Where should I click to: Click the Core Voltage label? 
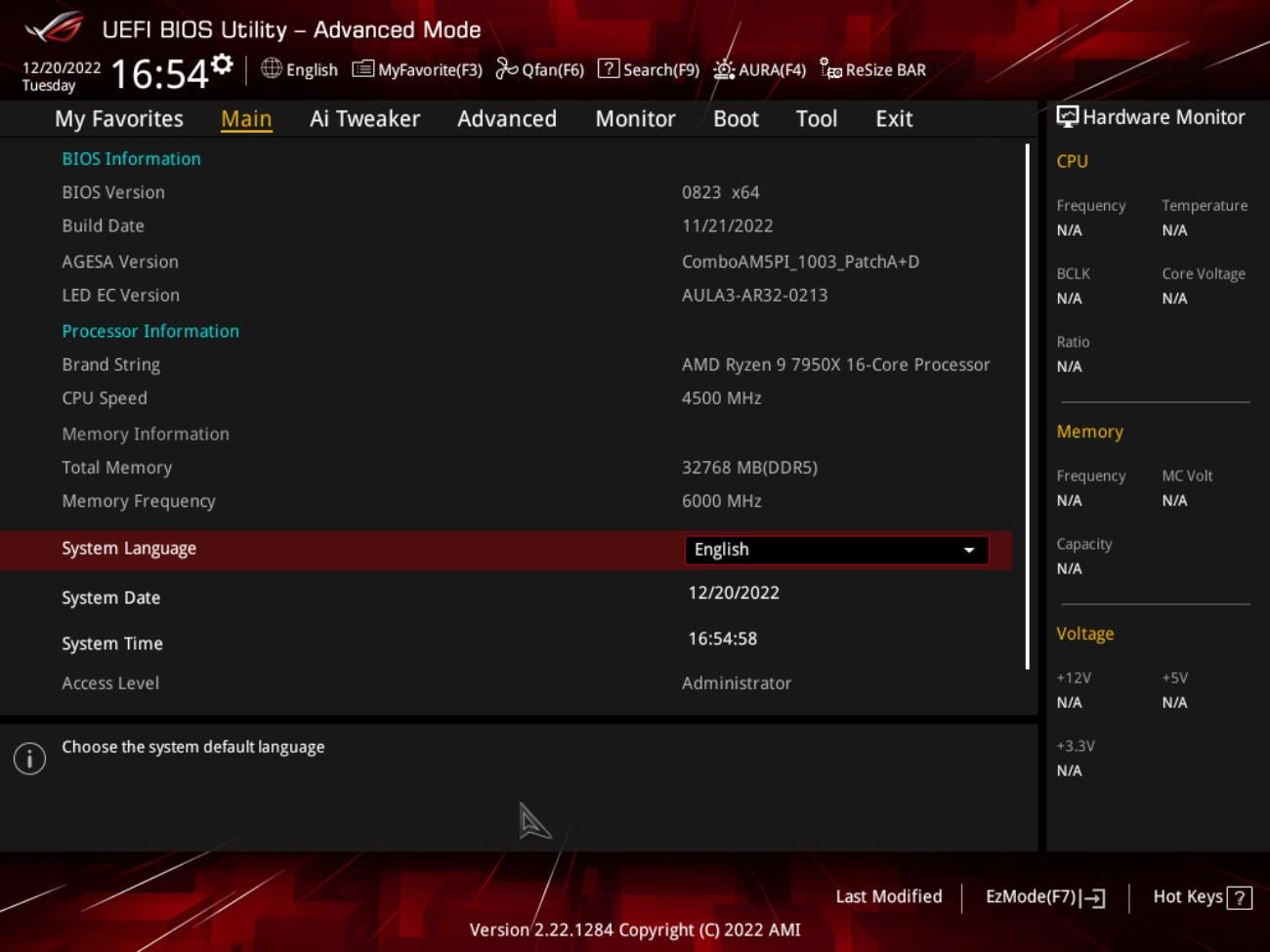[1204, 273]
